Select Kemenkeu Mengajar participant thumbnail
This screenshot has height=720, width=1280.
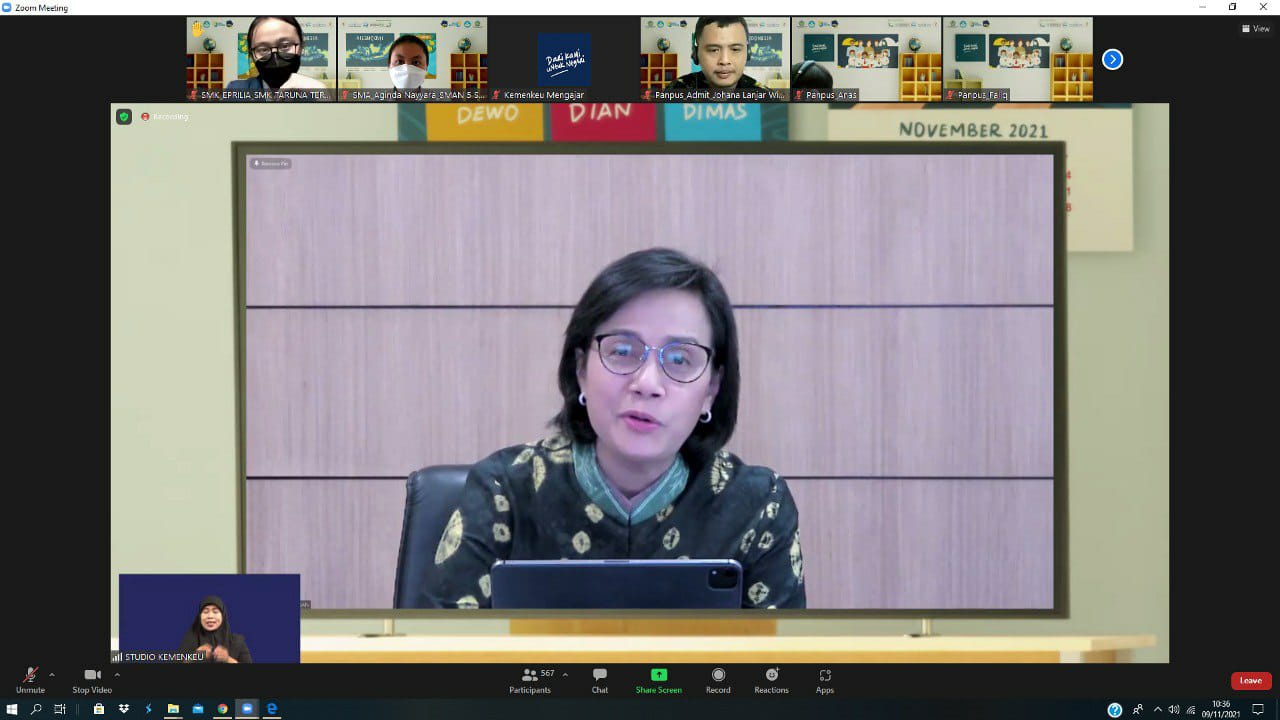coord(564,59)
